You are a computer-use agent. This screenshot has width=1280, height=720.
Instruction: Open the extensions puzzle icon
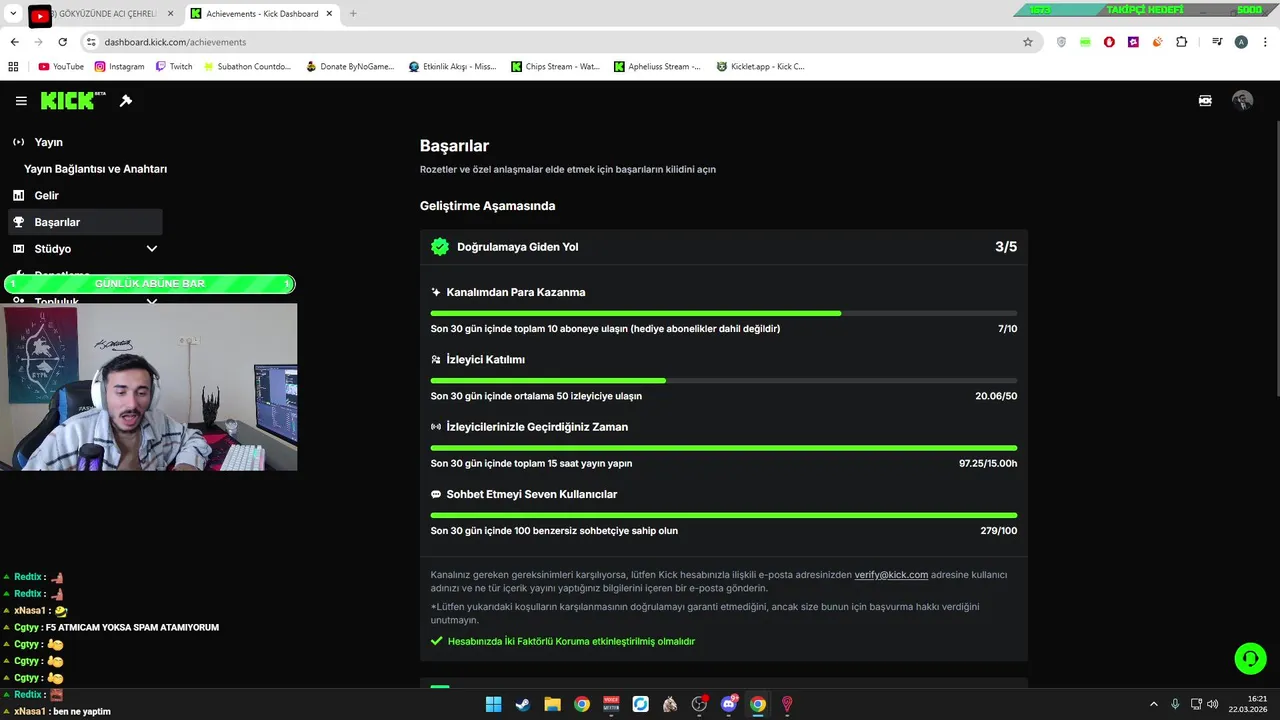1181,42
